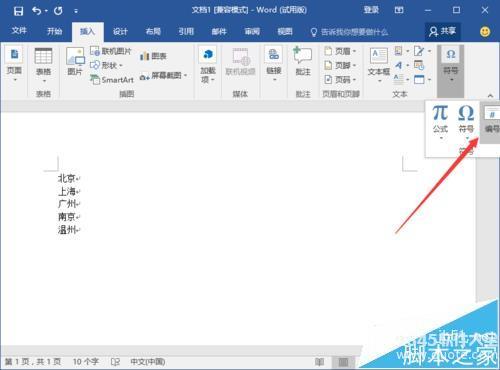
Task: Click the text 上海 in the document
Action: [67, 191]
